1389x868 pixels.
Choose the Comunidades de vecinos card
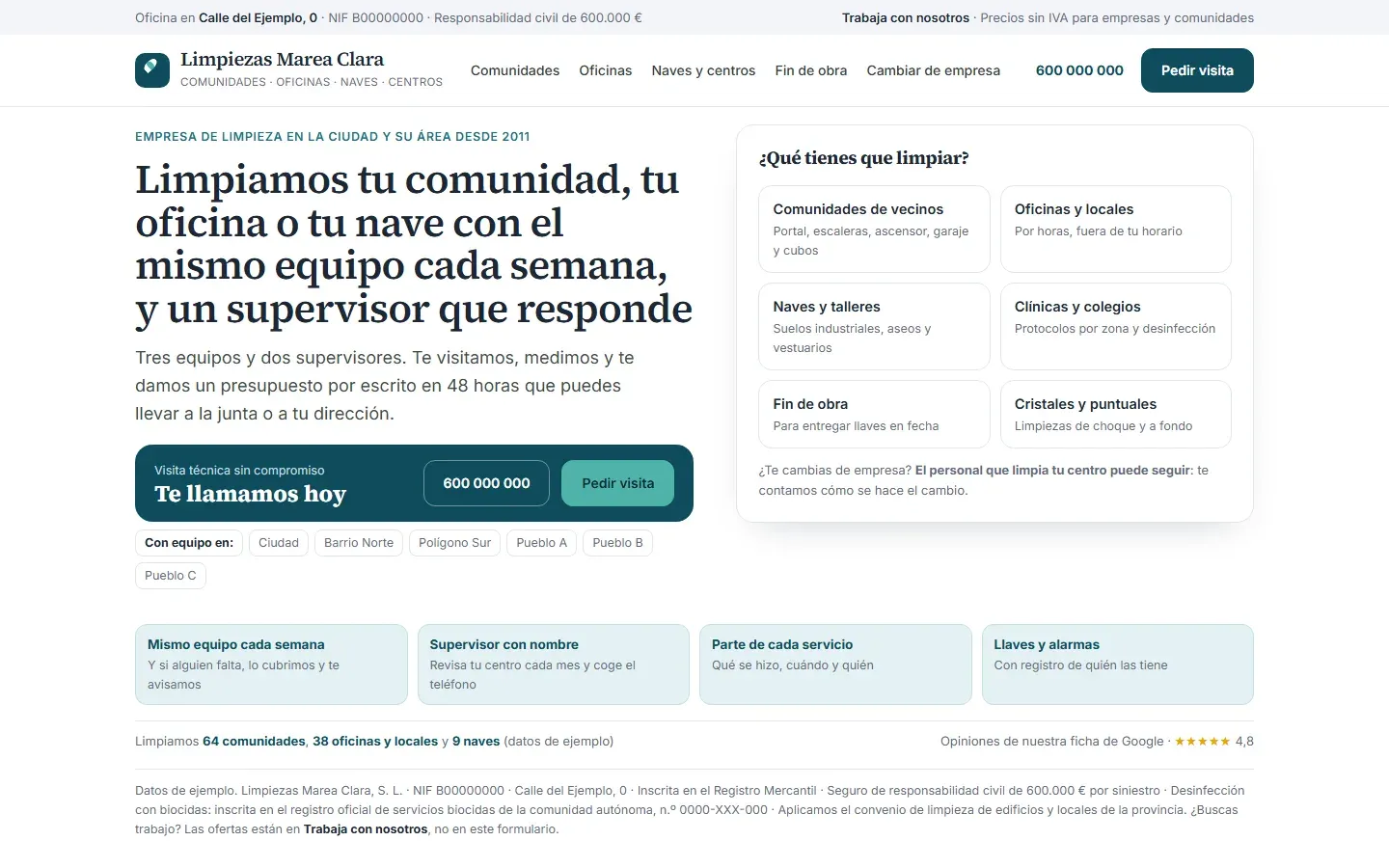874,229
